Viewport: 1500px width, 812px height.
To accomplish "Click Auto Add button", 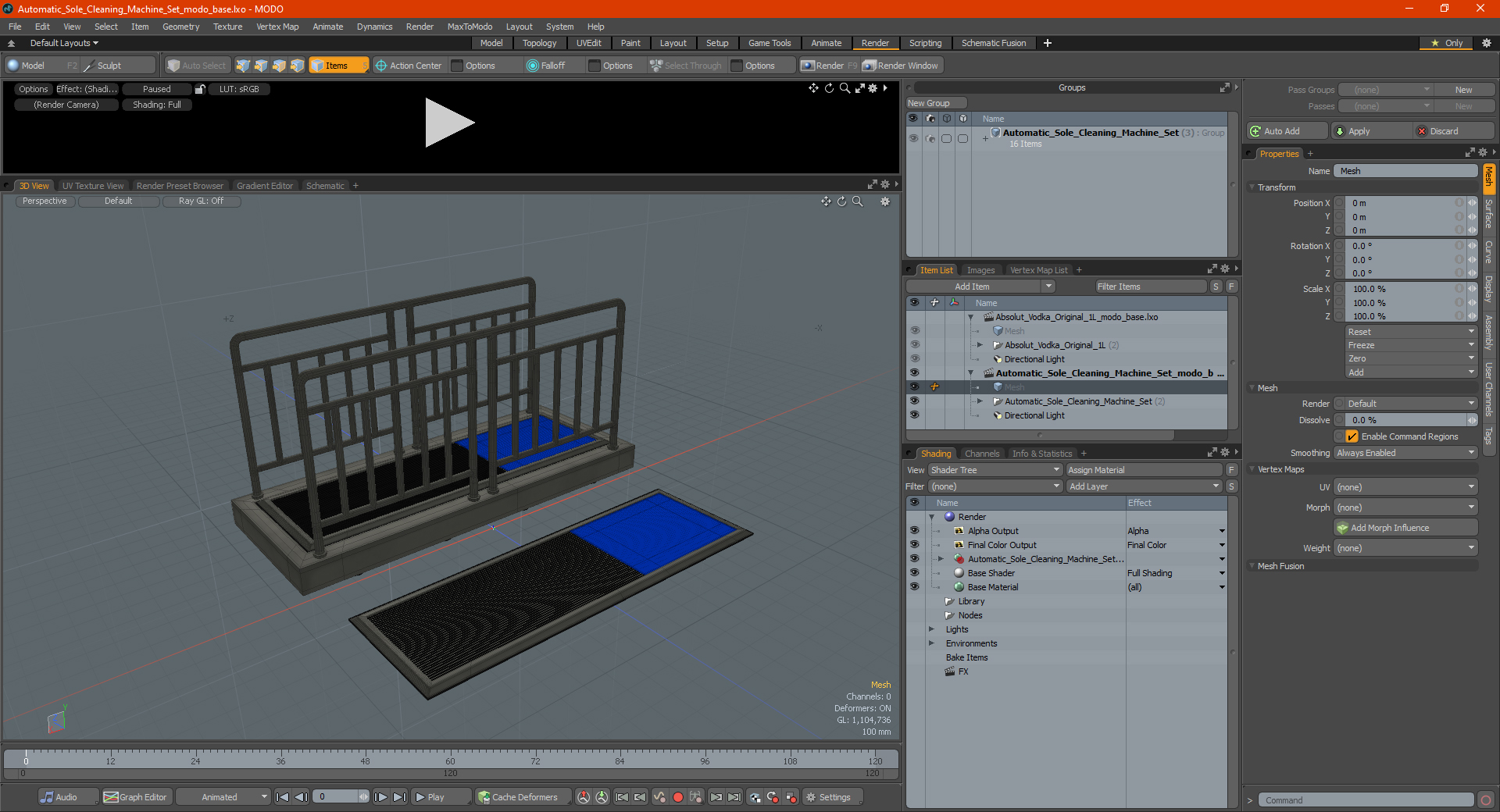I will click(x=1287, y=131).
